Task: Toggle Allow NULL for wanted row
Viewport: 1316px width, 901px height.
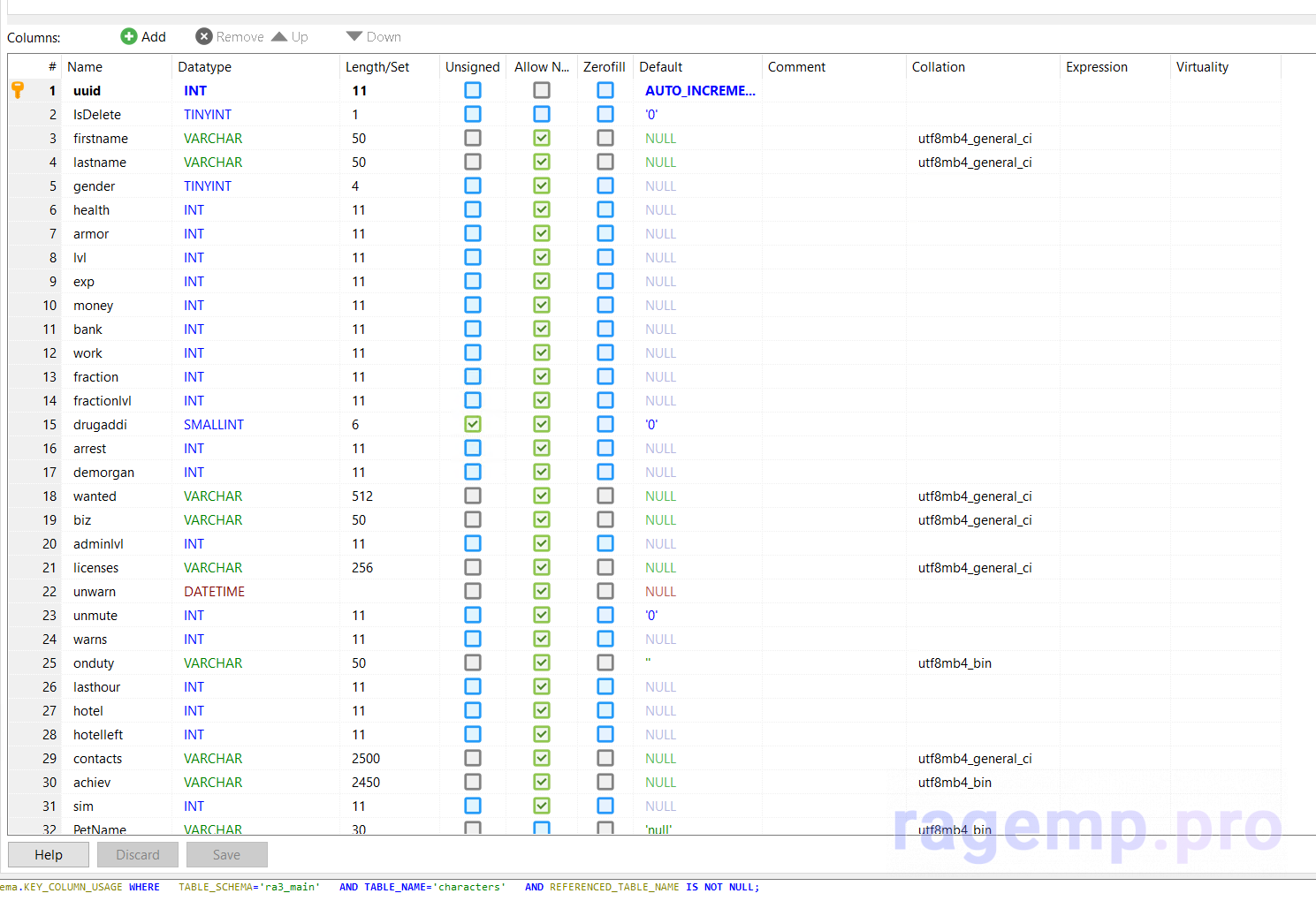Action: [x=542, y=496]
